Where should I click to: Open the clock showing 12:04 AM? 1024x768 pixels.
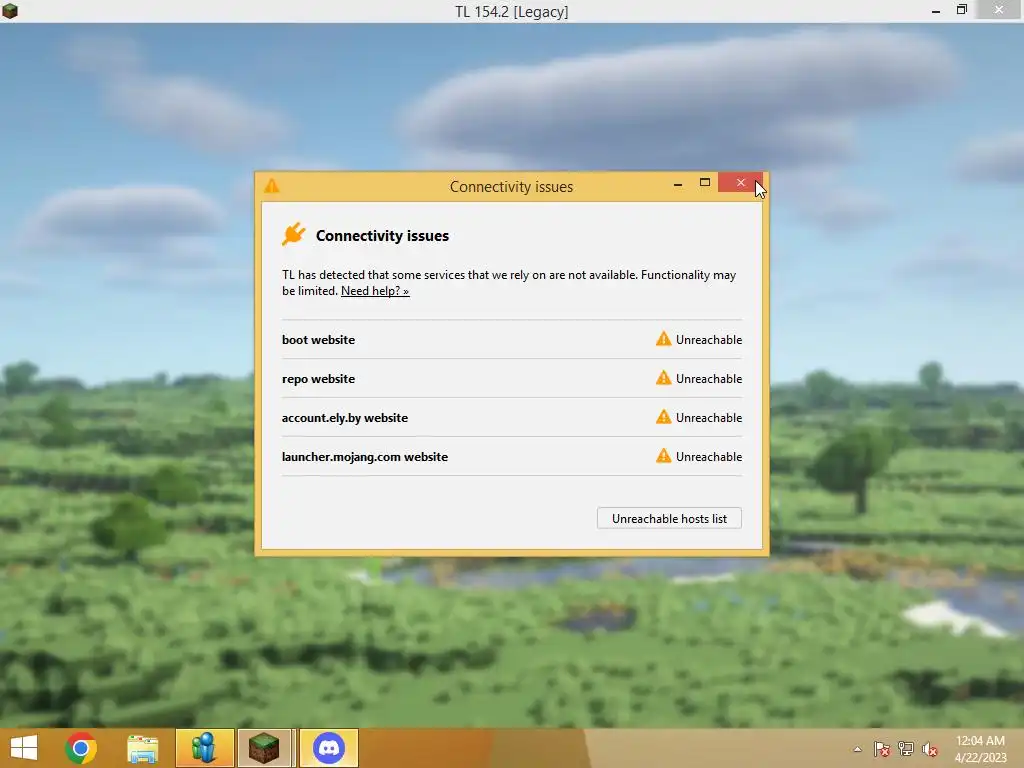[x=980, y=748]
